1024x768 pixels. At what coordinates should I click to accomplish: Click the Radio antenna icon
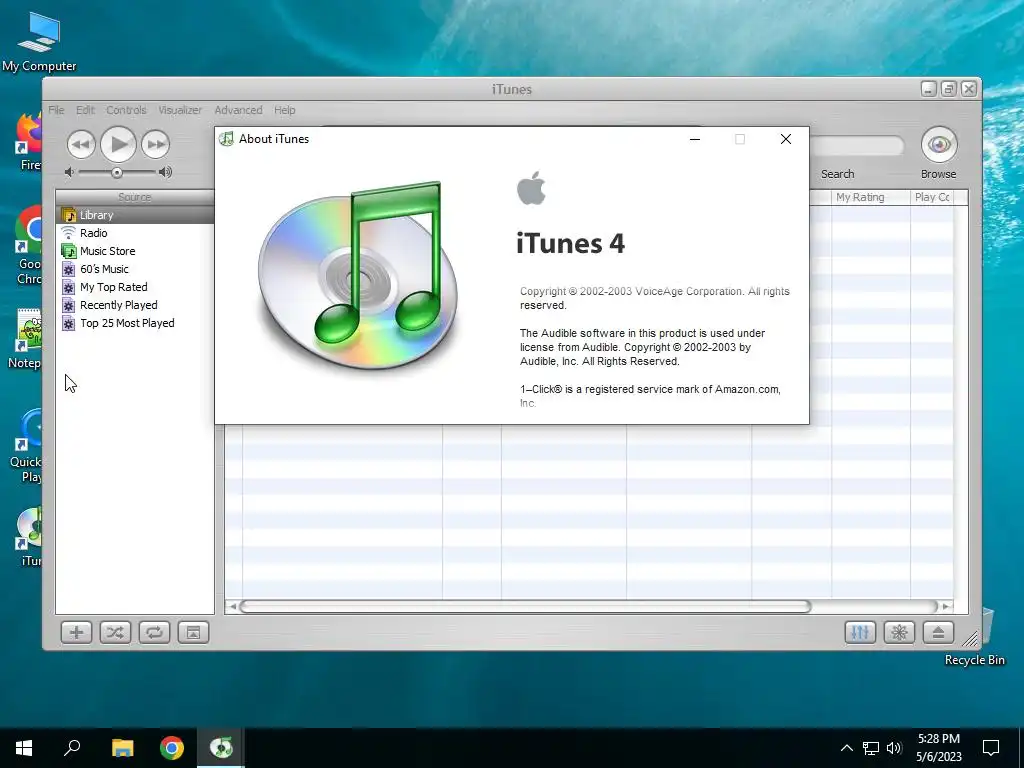pyautogui.click(x=69, y=233)
